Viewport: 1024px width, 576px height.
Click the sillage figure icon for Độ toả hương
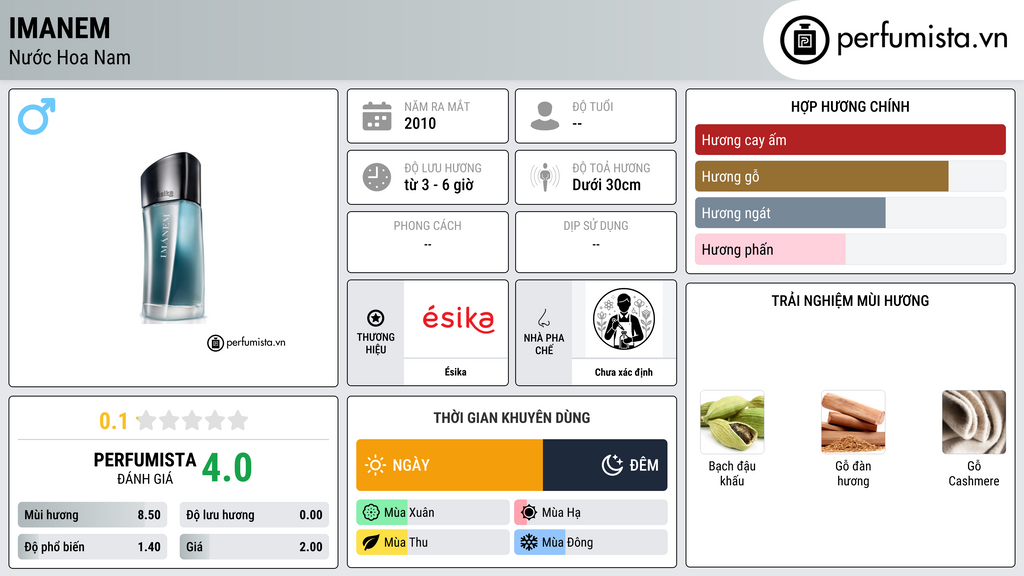click(x=545, y=177)
